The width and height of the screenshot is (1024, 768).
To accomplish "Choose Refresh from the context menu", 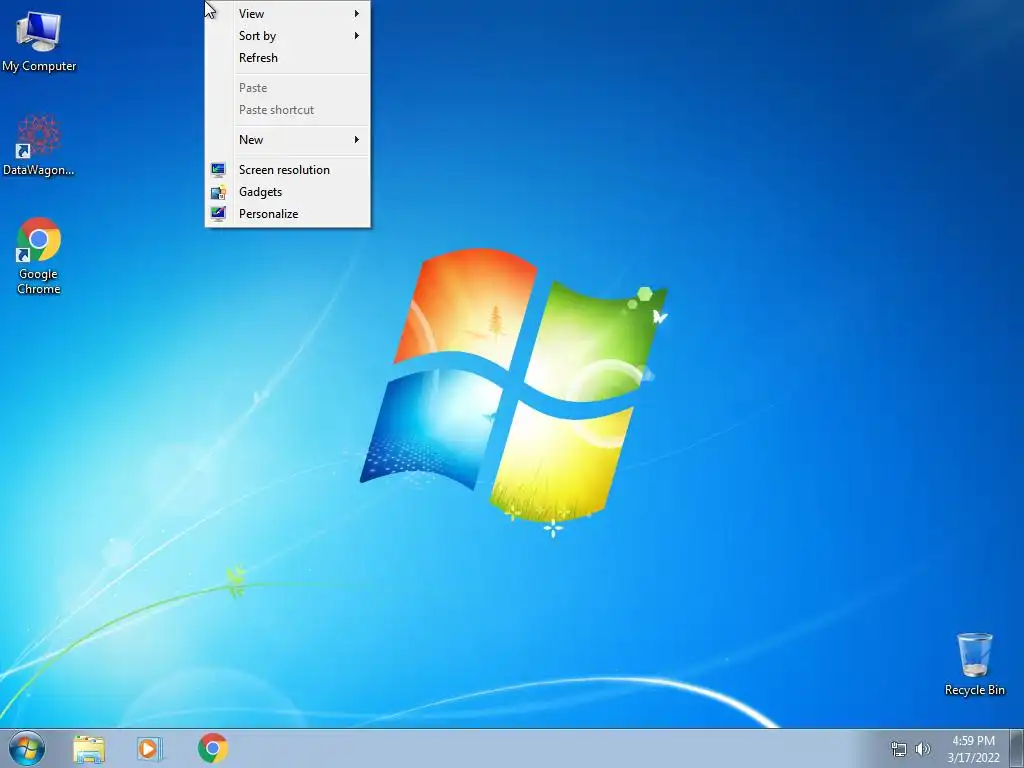I will [x=288, y=57].
